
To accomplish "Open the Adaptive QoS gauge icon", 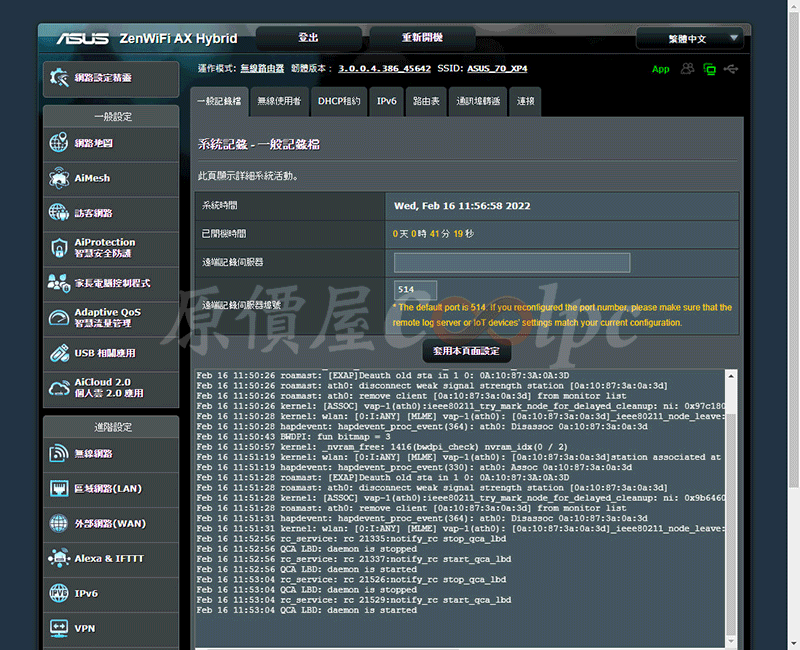I will click(x=59, y=317).
